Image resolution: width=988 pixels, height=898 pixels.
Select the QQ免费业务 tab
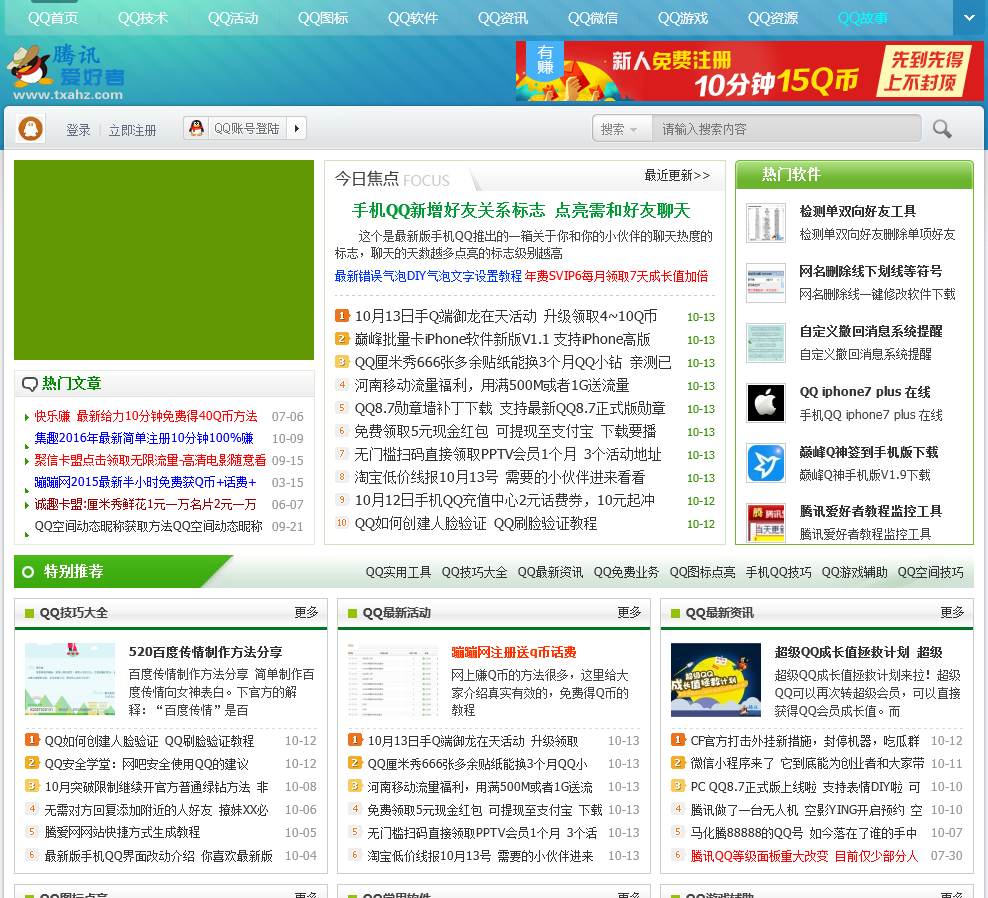click(626, 572)
